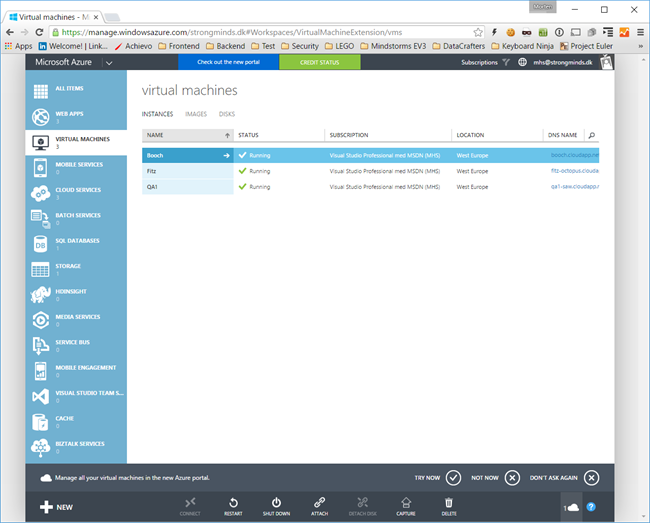Attach a disk to the VM
Image resolution: width=650 pixels, height=523 pixels.
click(x=320, y=506)
